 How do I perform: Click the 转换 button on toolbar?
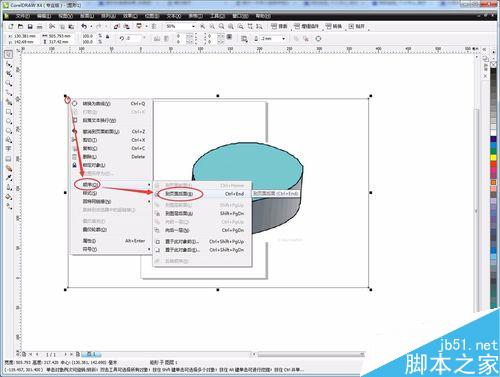[x=334, y=26]
